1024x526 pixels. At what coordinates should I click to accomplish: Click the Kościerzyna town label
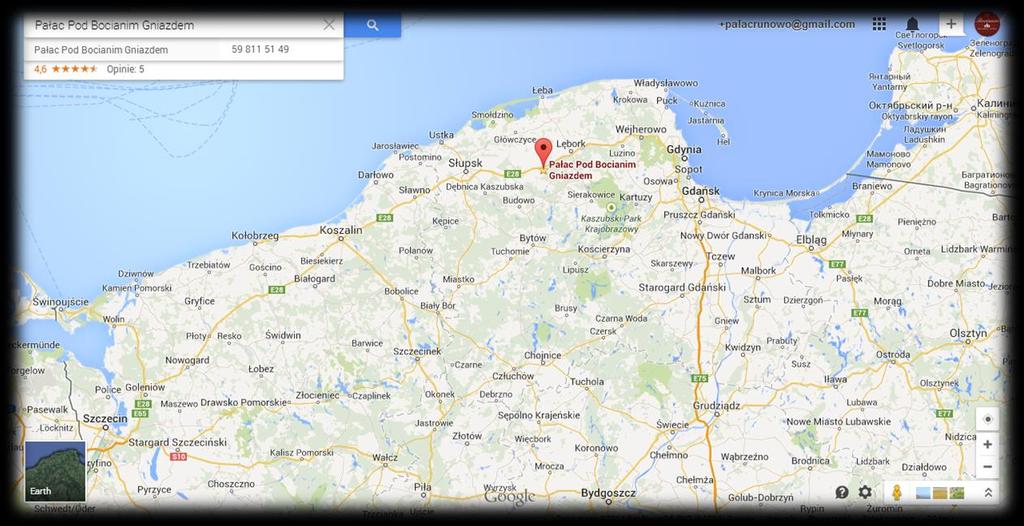tap(603, 249)
